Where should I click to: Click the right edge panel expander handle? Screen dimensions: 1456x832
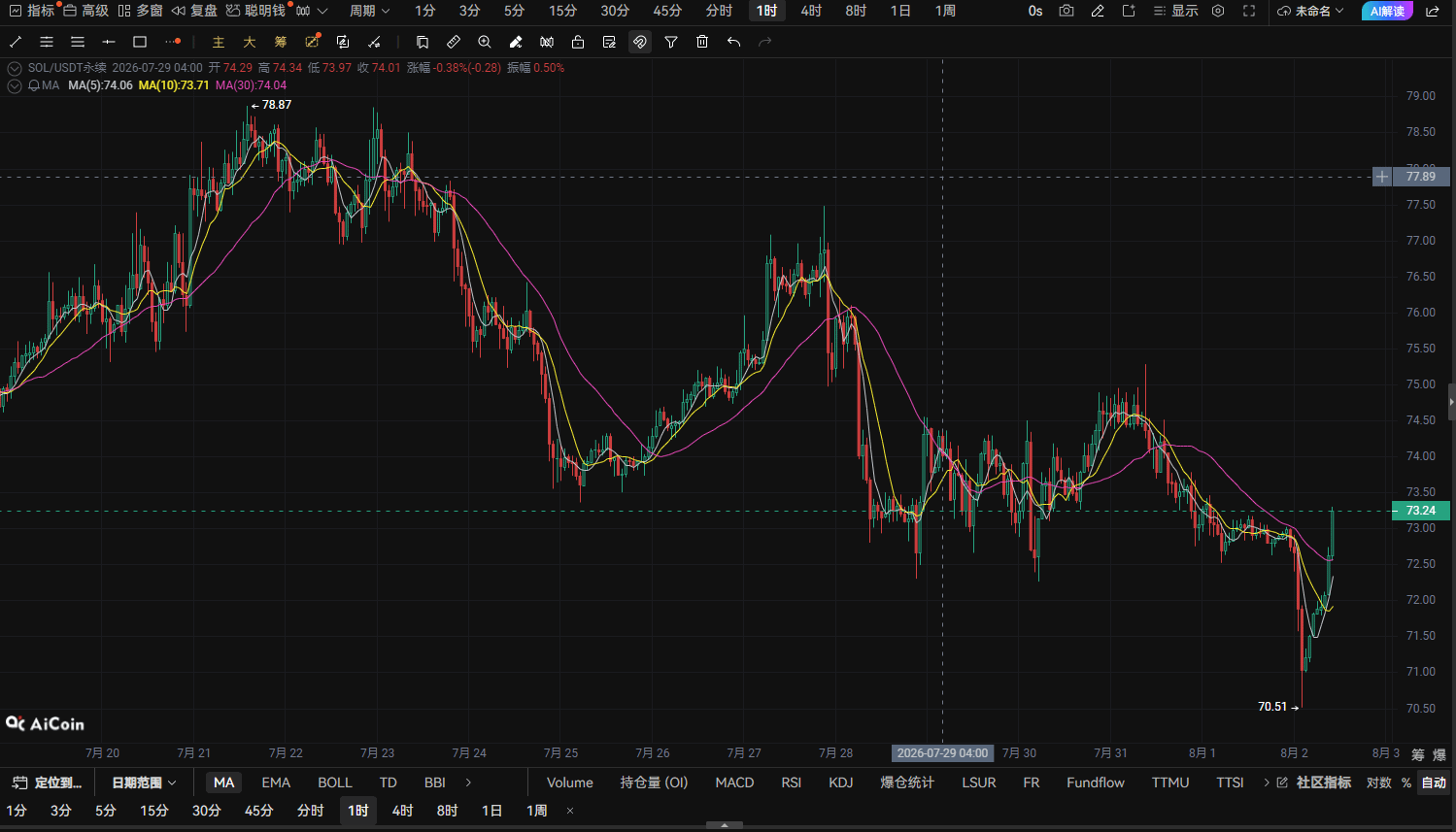tap(1452, 401)
